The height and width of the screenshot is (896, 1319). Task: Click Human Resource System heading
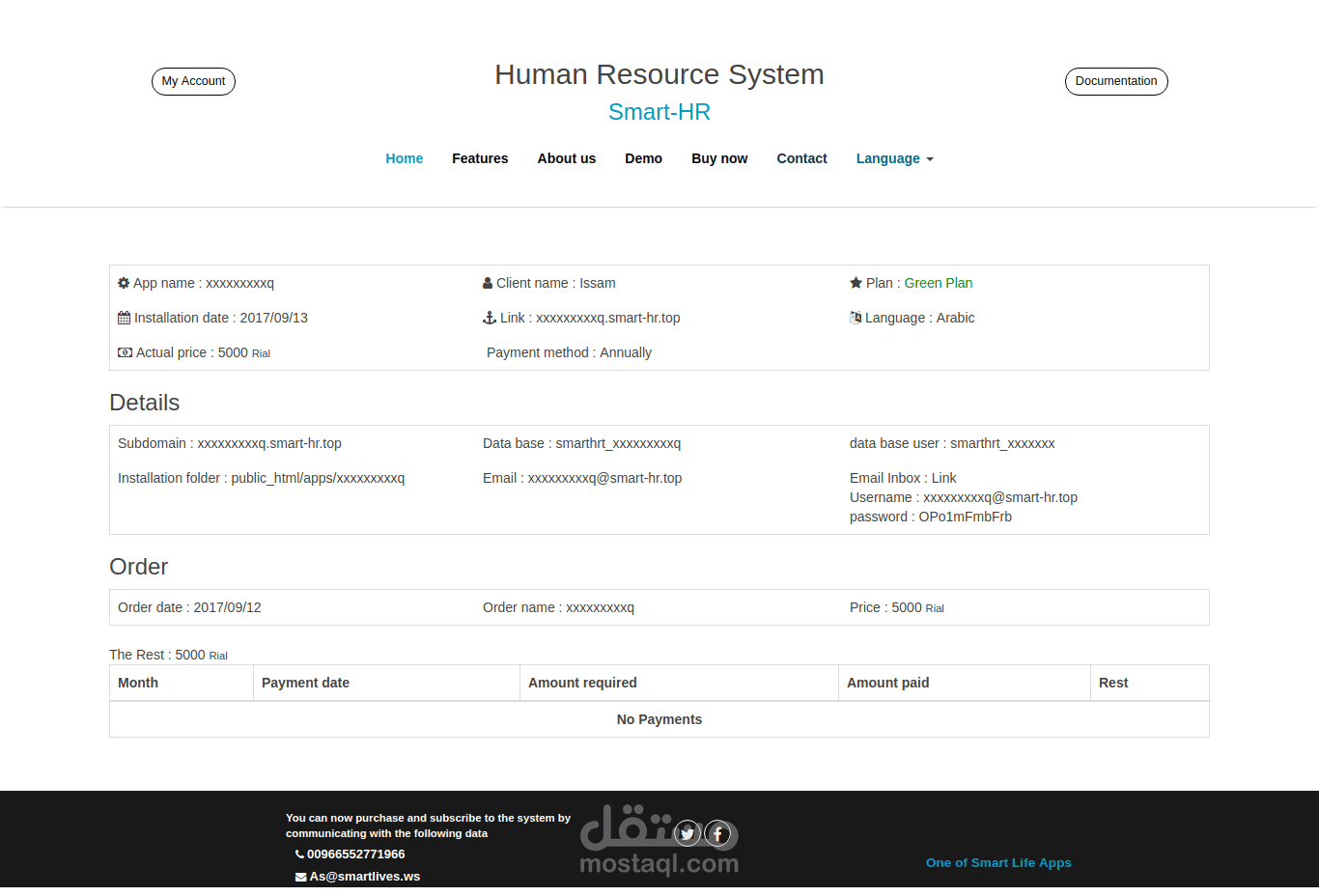click(x=659, y=74)
